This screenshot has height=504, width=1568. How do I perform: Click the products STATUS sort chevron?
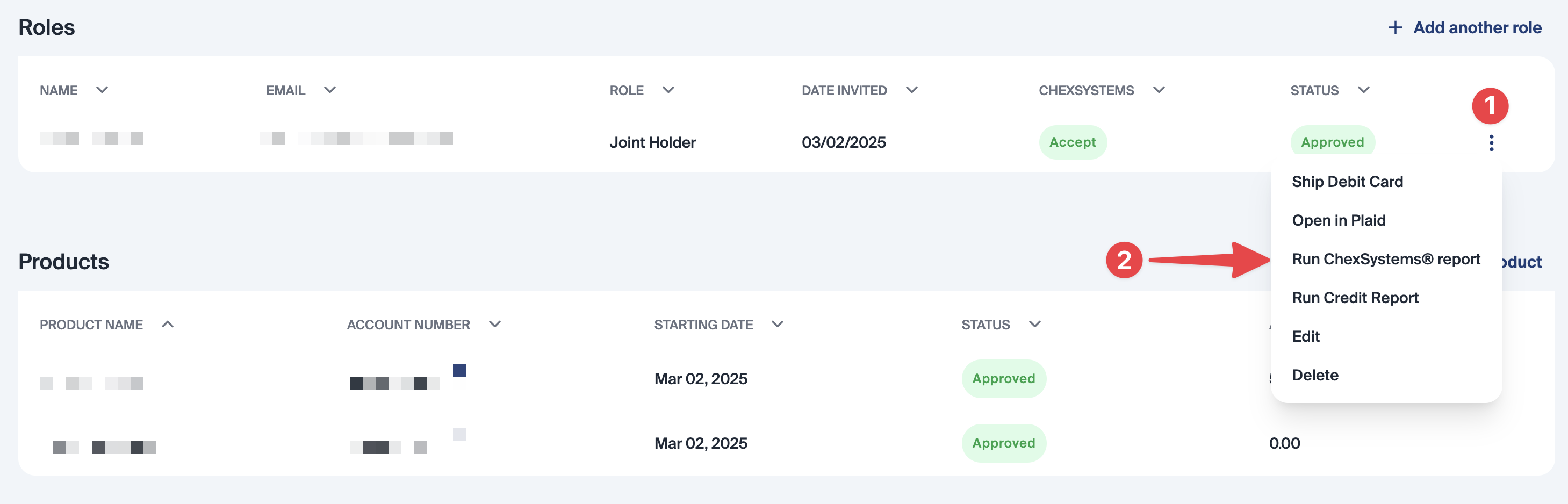pos(1035,325)
